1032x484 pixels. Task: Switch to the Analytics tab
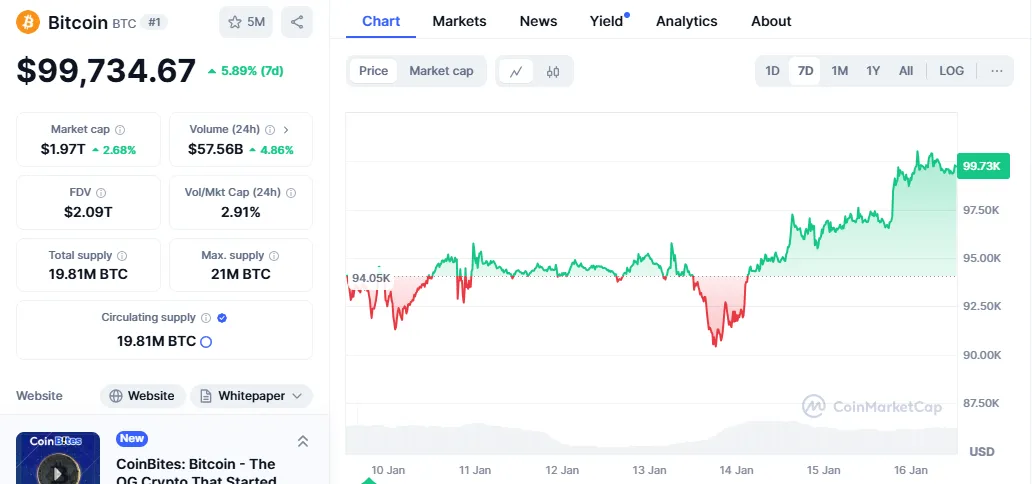(x=686, y=21)
